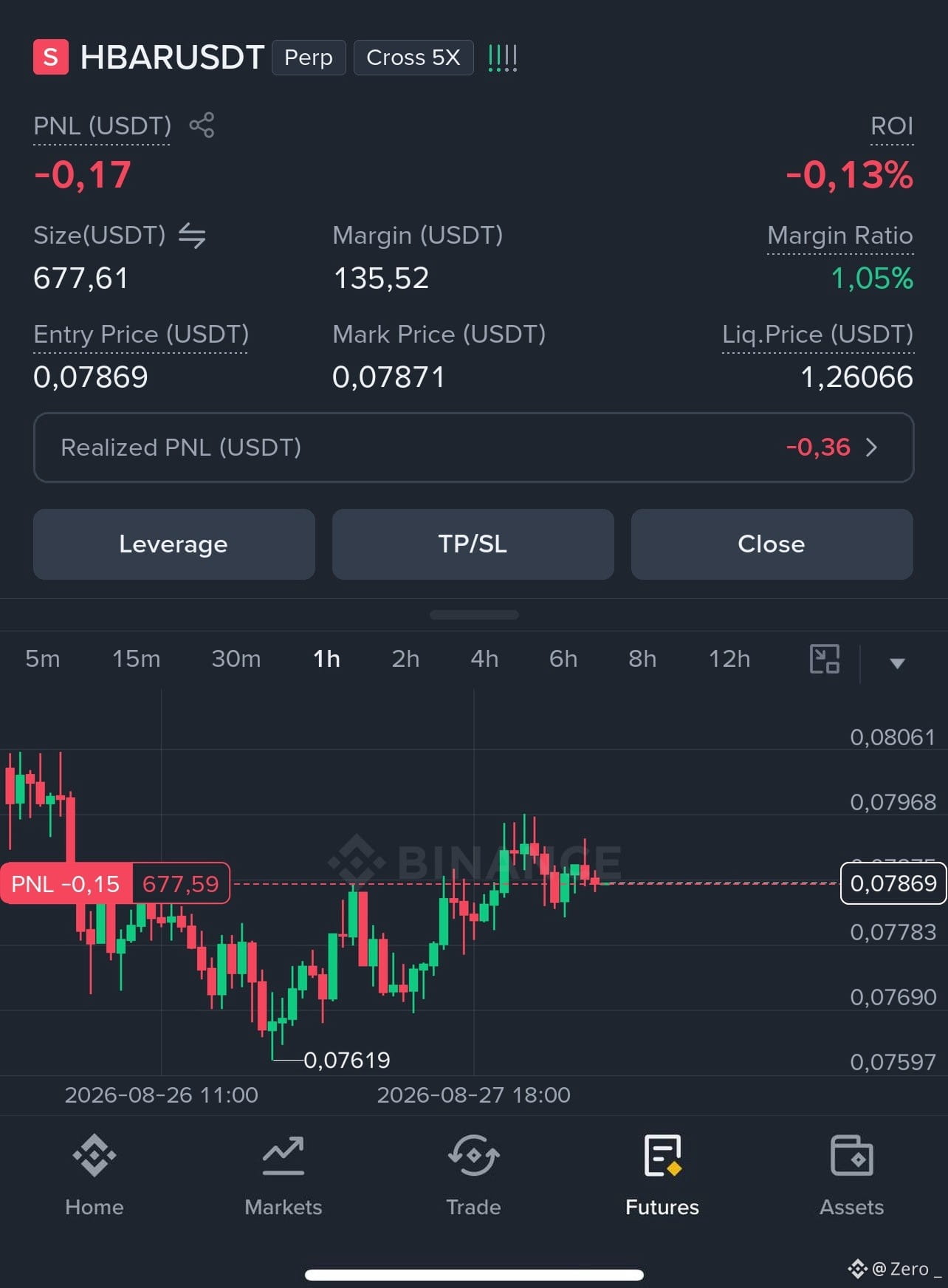This screenshot has height=1288, width=948.
Task: Open the Futures tab
Action: [x=662, y=1176]
